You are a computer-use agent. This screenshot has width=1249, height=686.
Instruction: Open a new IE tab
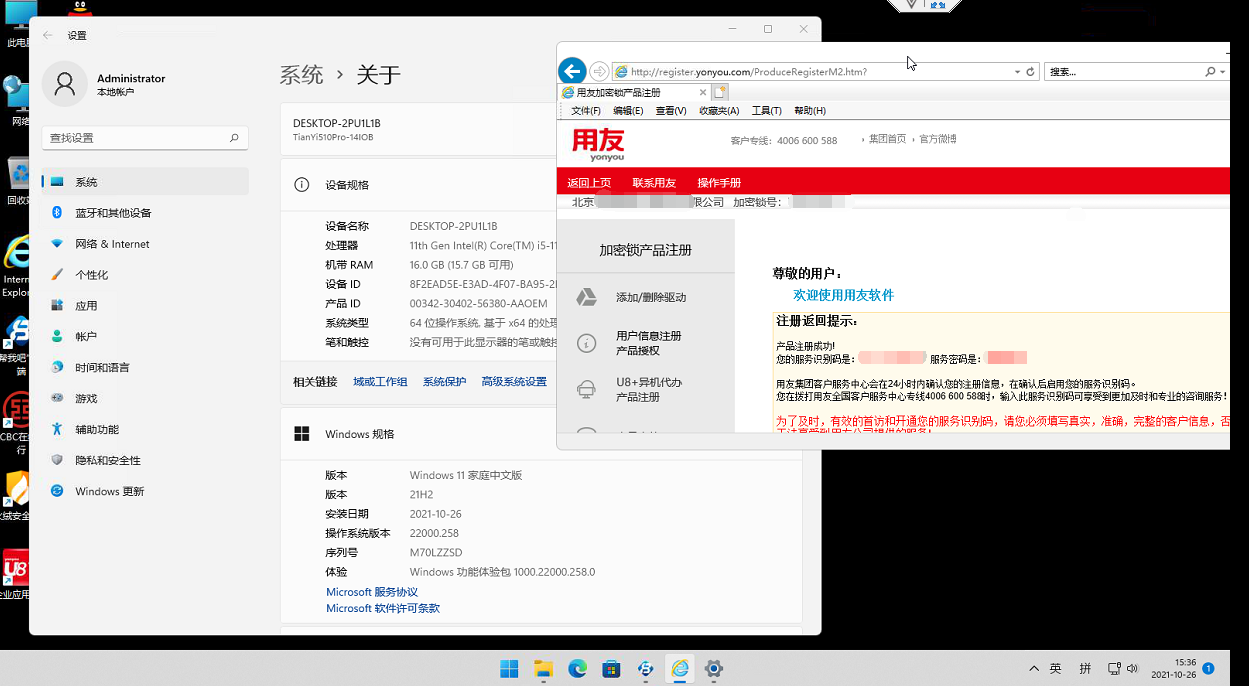pos(720,92)
